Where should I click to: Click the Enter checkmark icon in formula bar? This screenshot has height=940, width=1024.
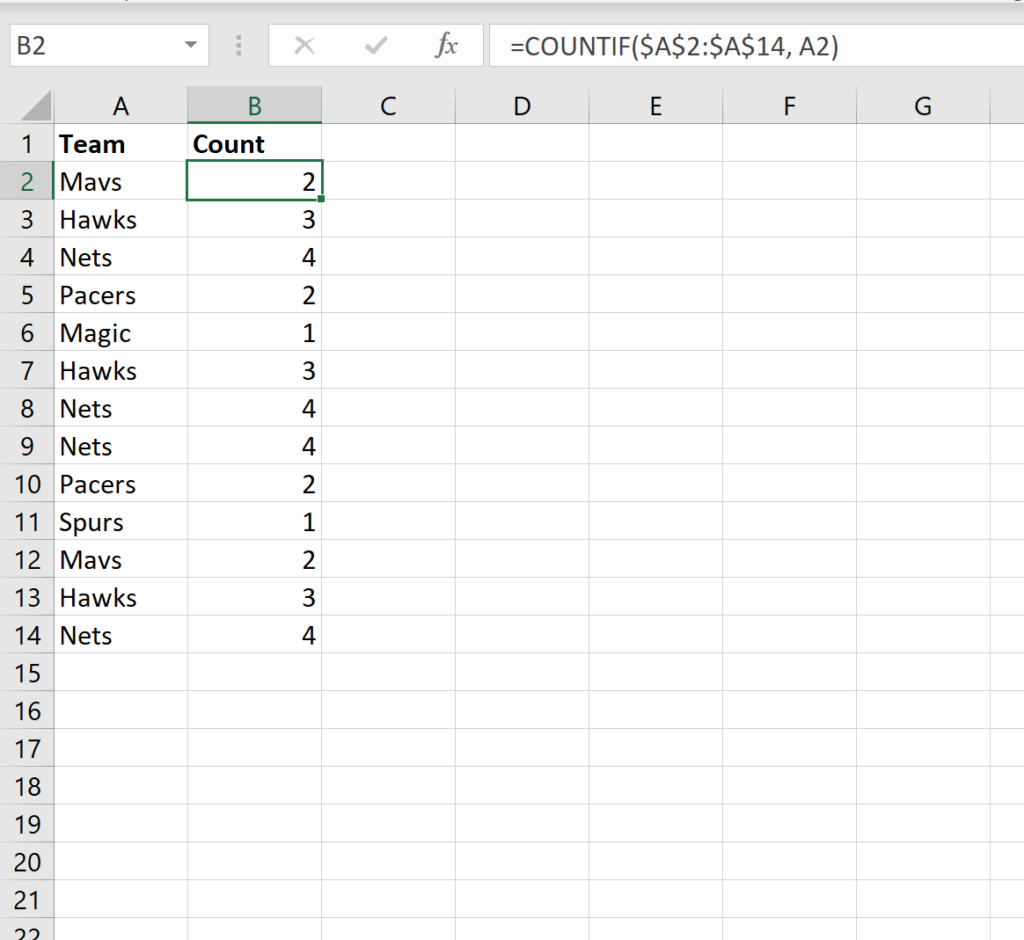[x=376, y=46]
